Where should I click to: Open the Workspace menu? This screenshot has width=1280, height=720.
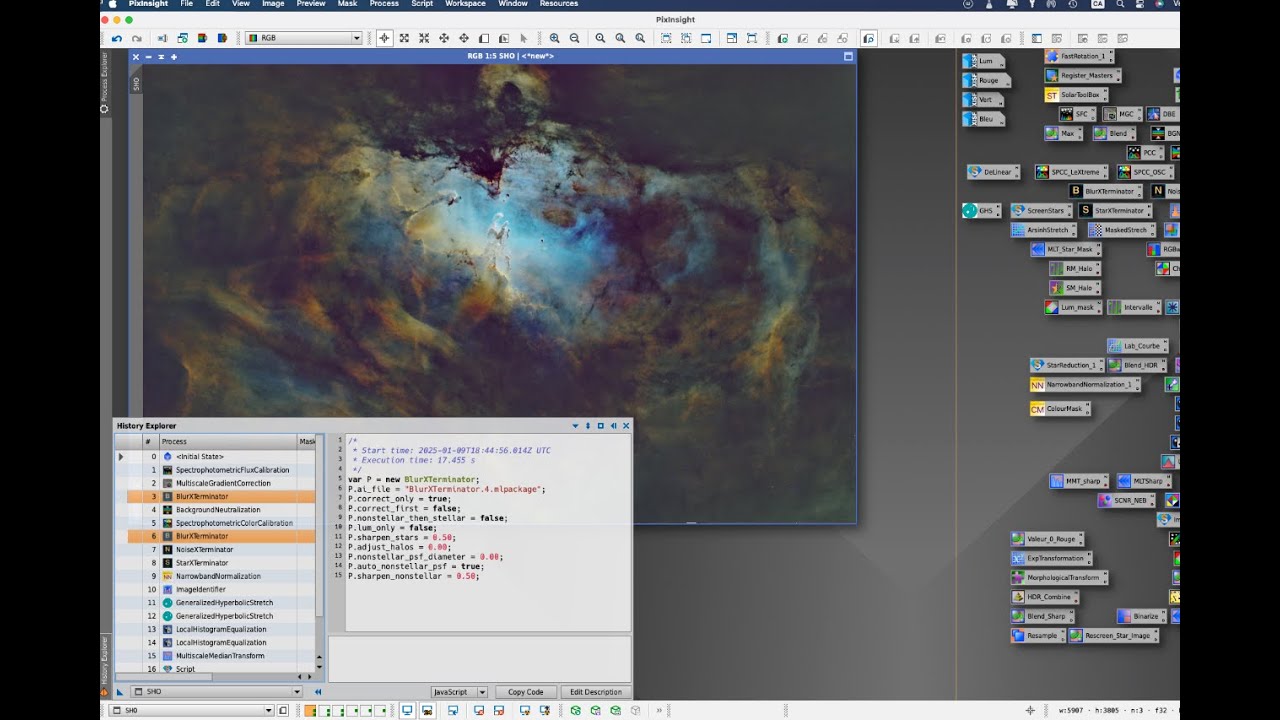click(465, 4)
